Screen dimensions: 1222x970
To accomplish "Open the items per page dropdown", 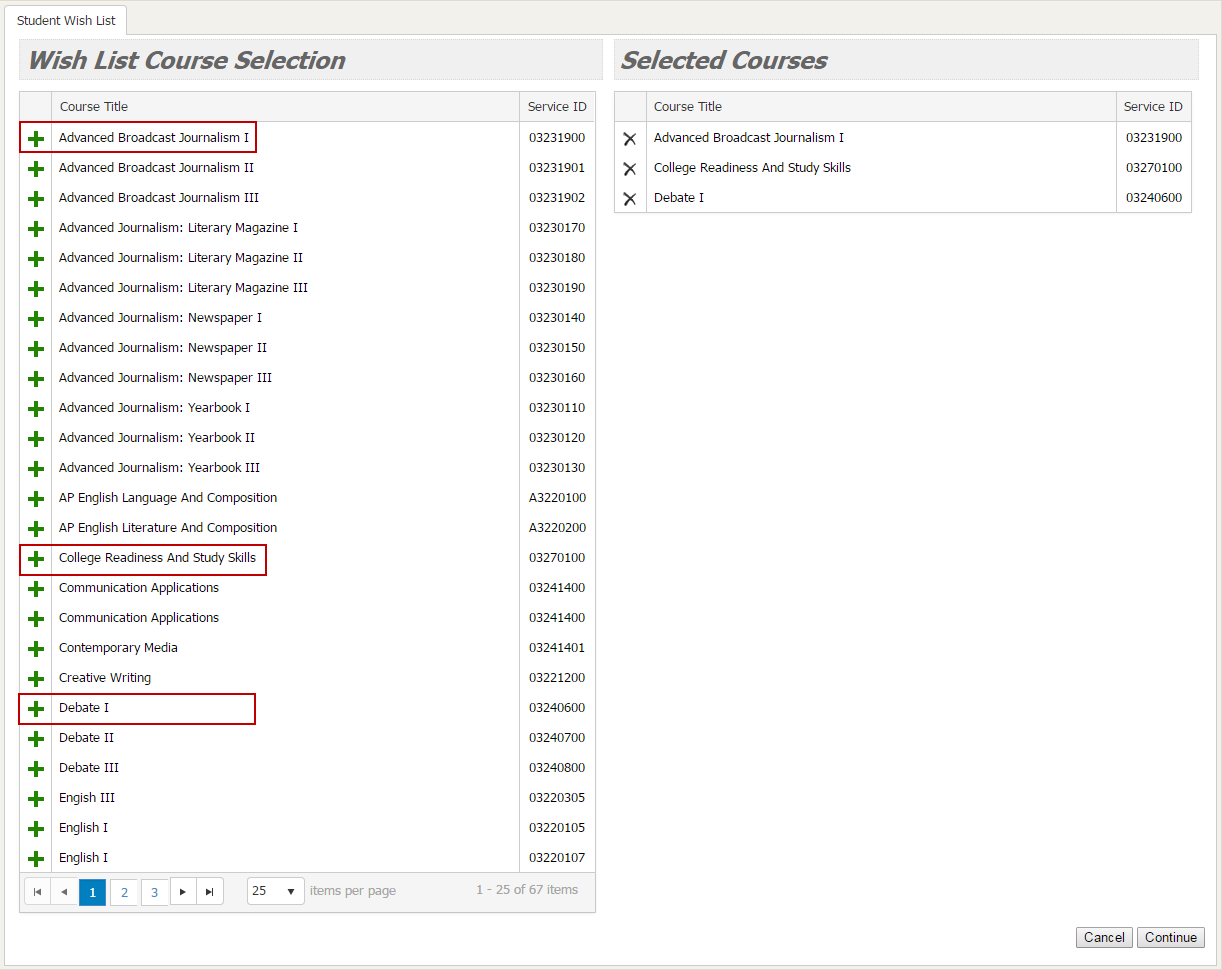I will (x=275, y=891).
